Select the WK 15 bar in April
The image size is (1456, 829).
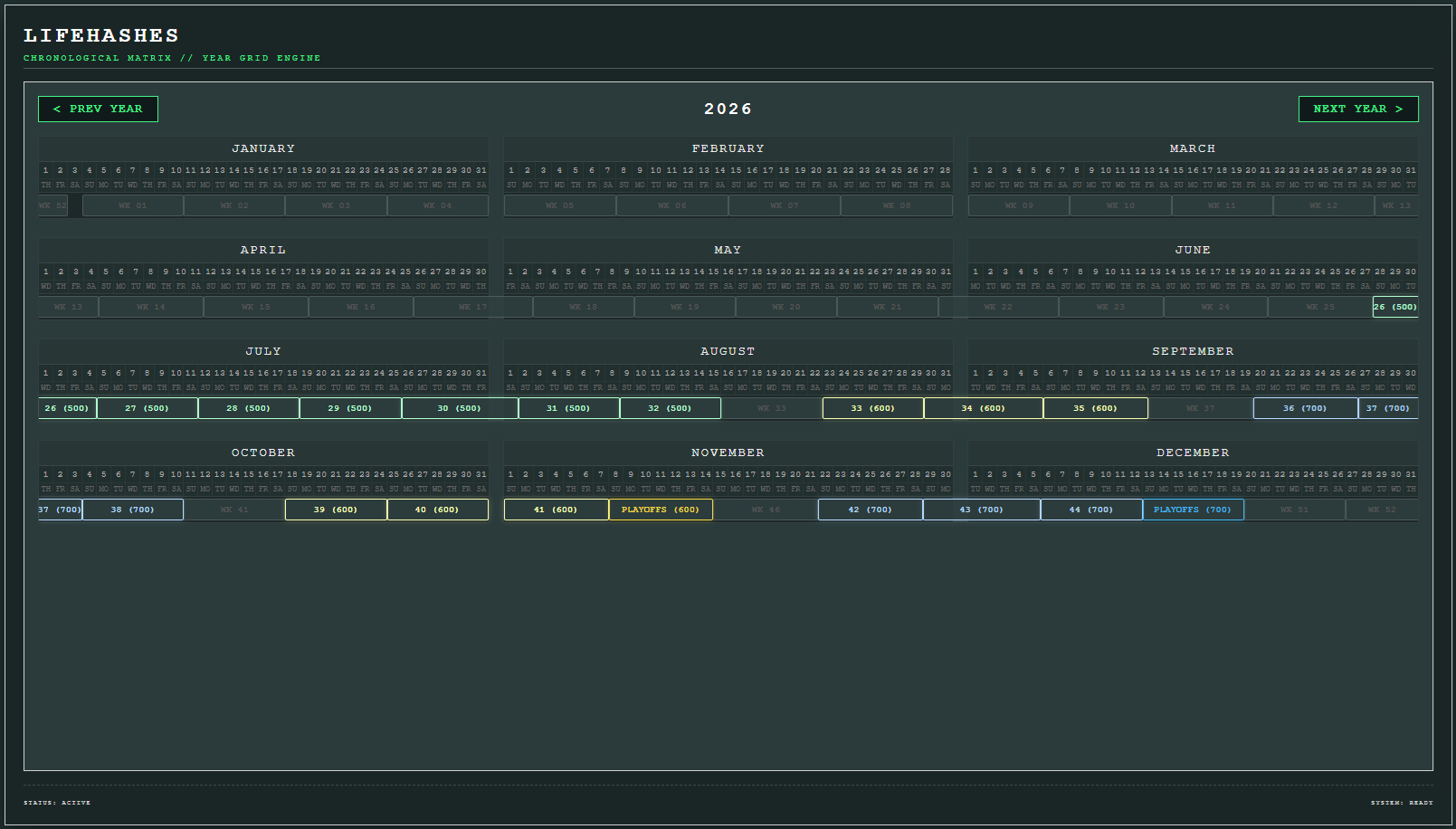point(256,307)
